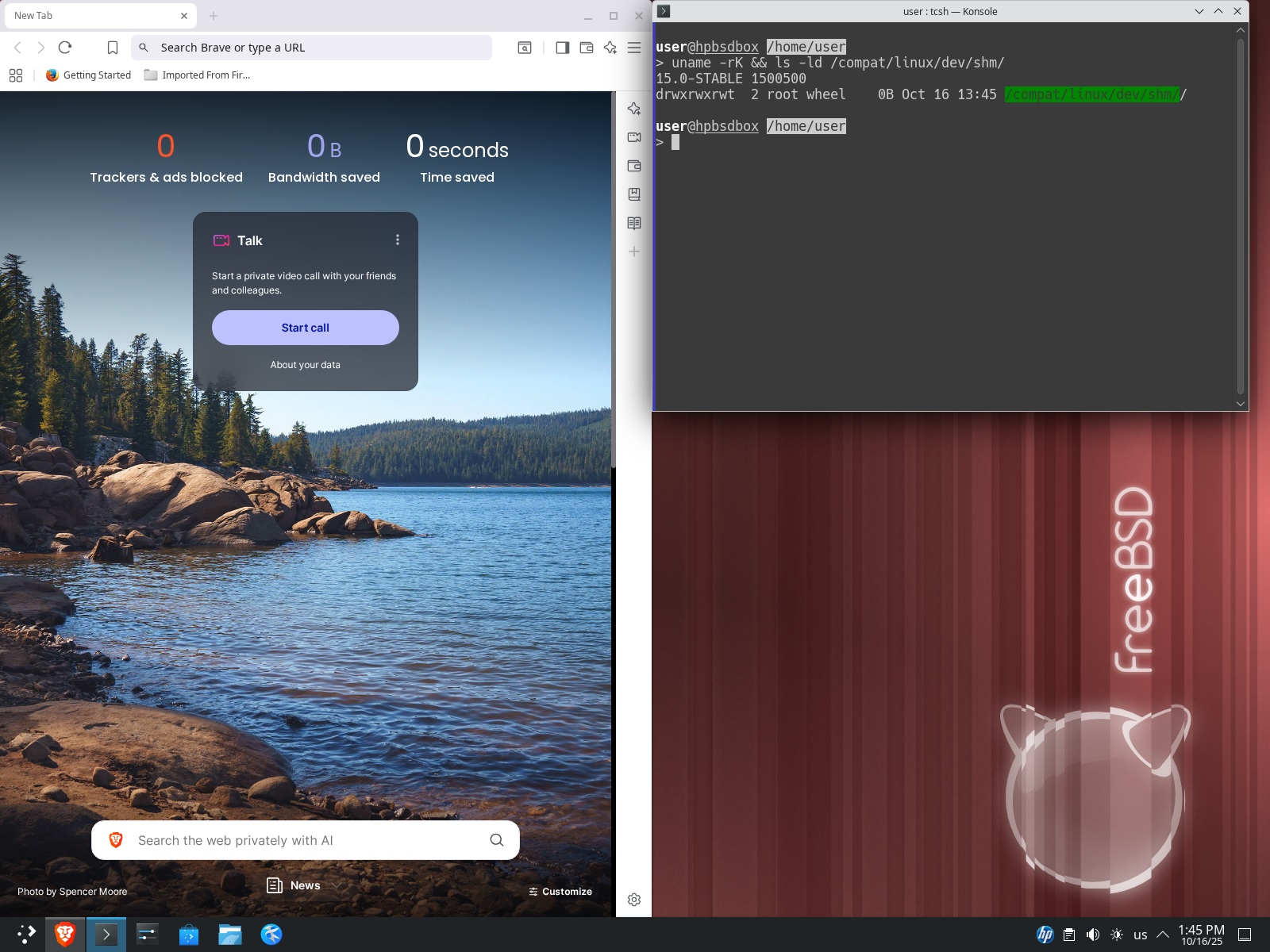Image resolution: width=1270 pixels, height=952 pixels.
Task: Open the Reading List sidebar icon
Action: point(634,223)
